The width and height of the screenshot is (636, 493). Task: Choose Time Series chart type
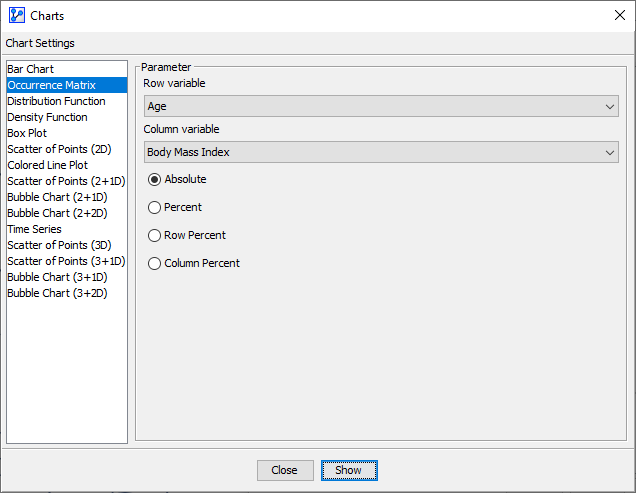[x=34, y=229]
